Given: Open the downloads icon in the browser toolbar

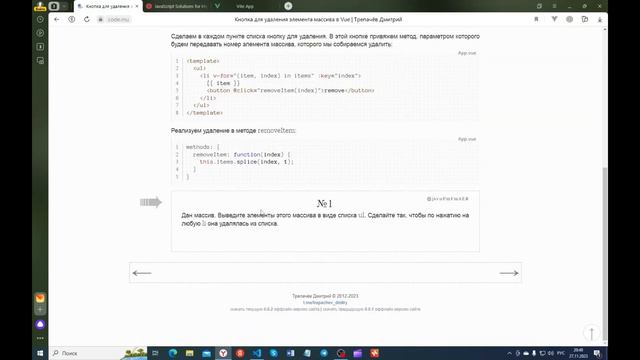Looking at the screenshot, I should coord(600,19).
